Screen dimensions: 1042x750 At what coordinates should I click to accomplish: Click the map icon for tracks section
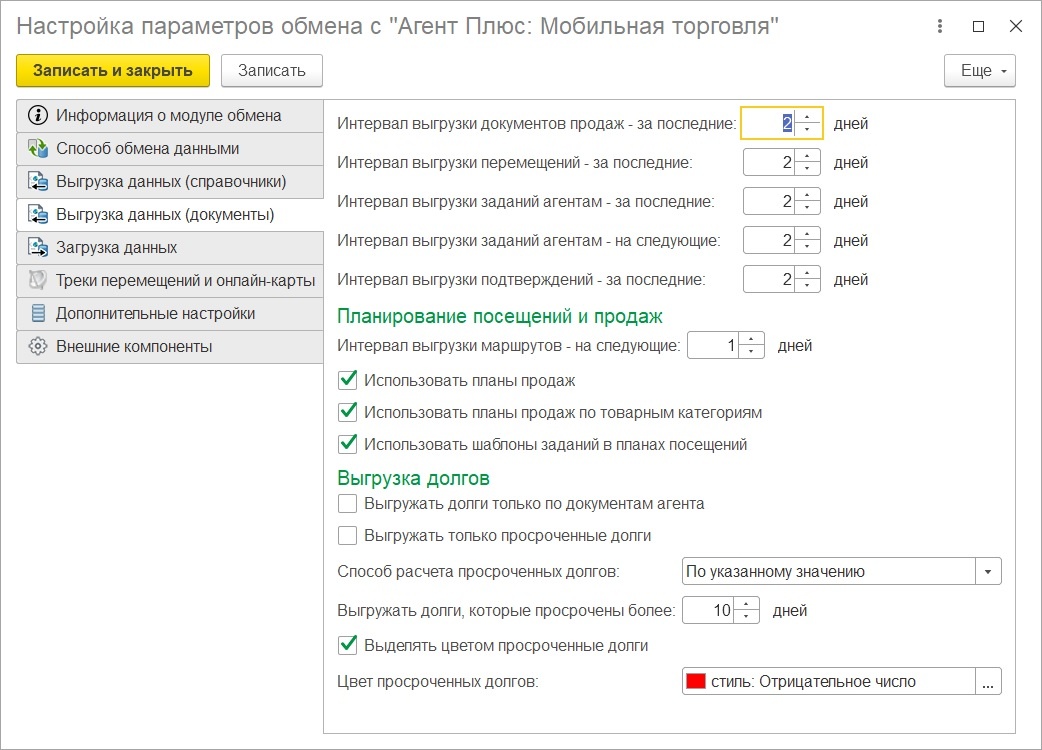coord(38,280)
